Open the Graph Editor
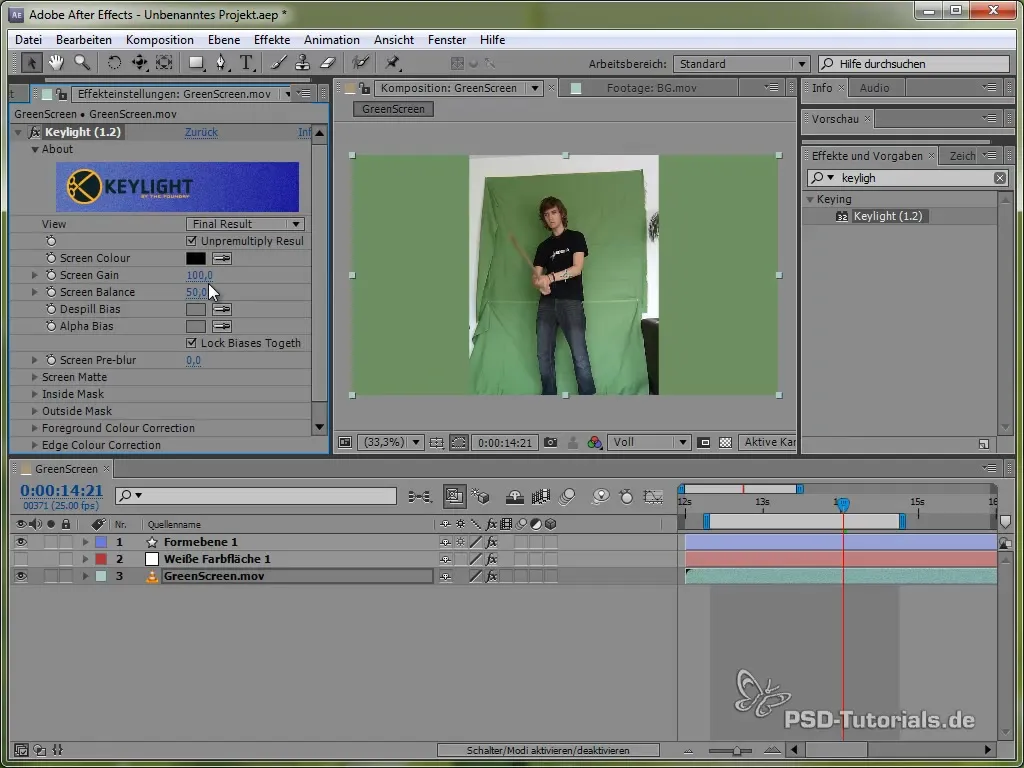The height and width of the screenshot is (768, 1024). coord(653,497)
